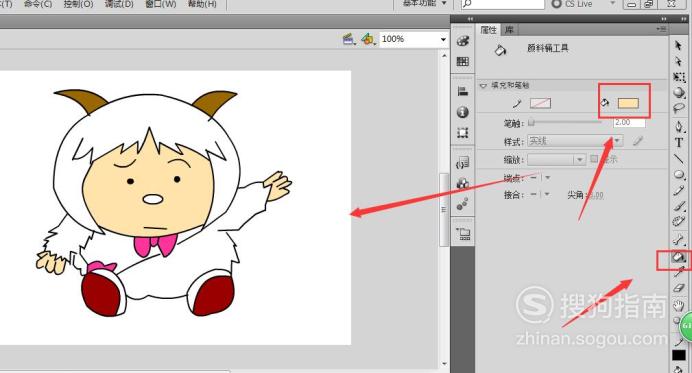The image size is (692, 373).
Task: Open the 100% zoom level dropdown
Action: [x=414, y=39]
